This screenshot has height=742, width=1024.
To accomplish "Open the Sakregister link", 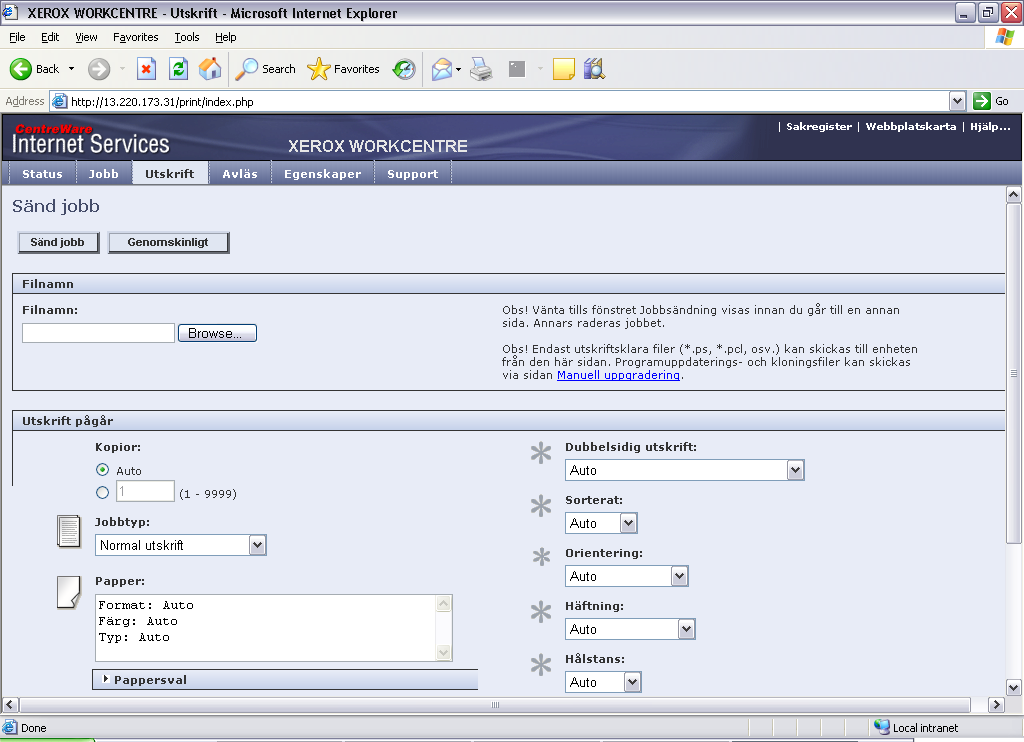I will 819,127.
